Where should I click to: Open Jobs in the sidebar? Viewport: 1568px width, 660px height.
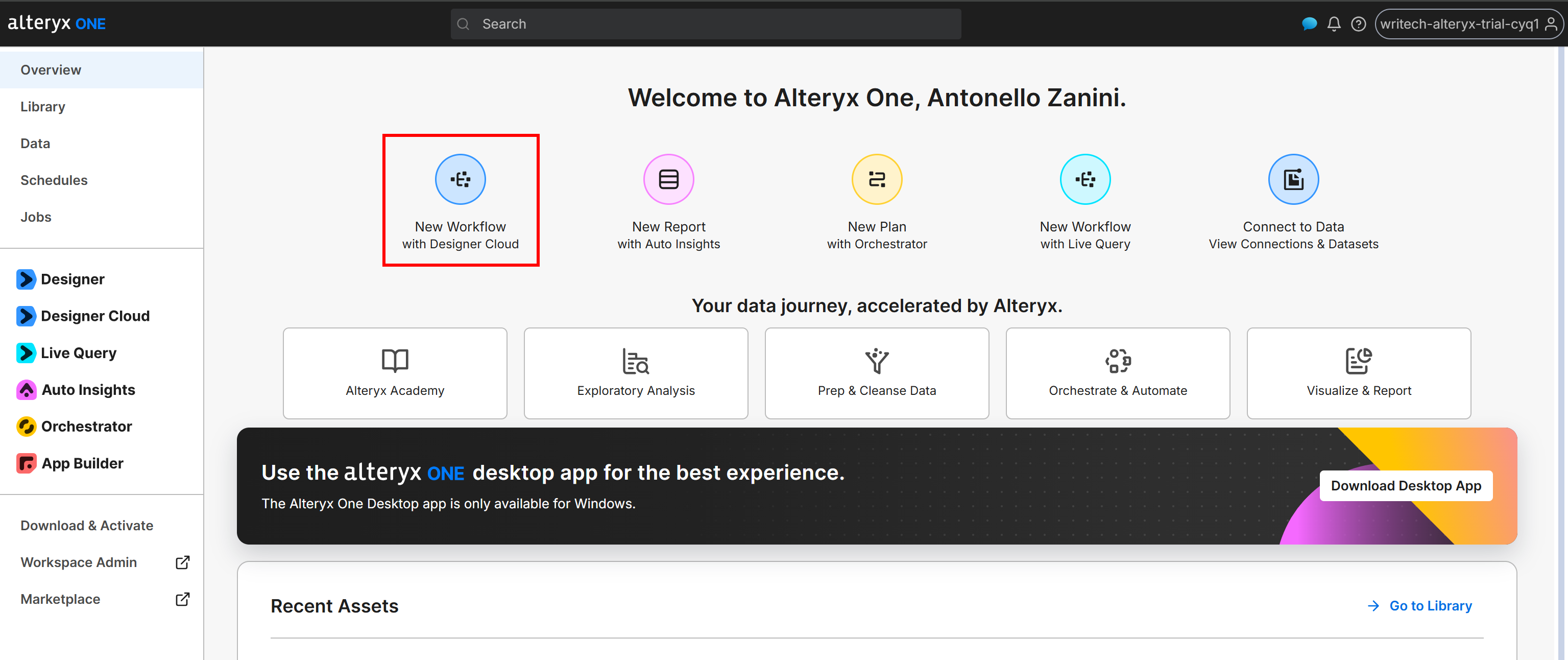102,218
